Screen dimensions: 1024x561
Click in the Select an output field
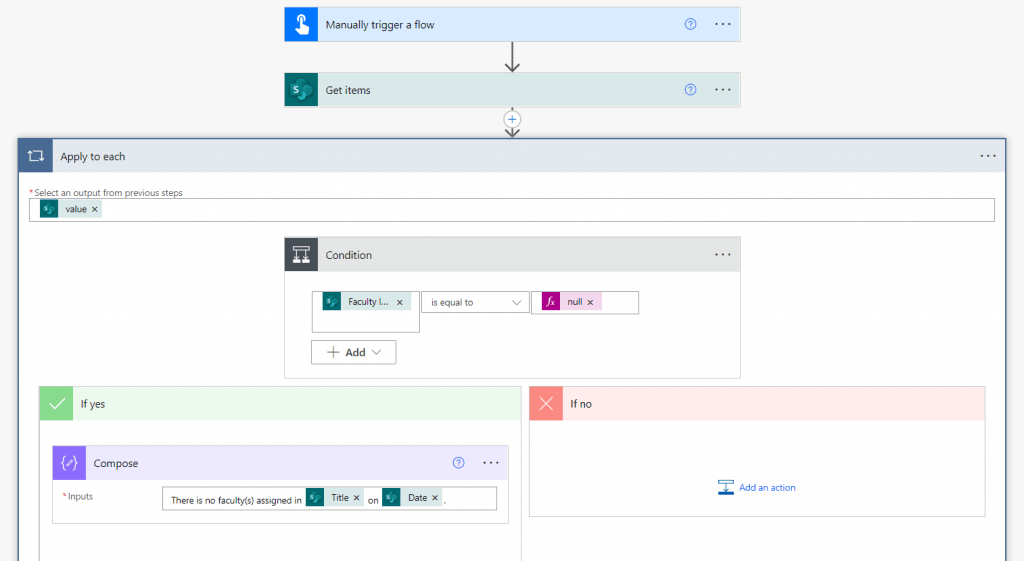click(512, 210)
